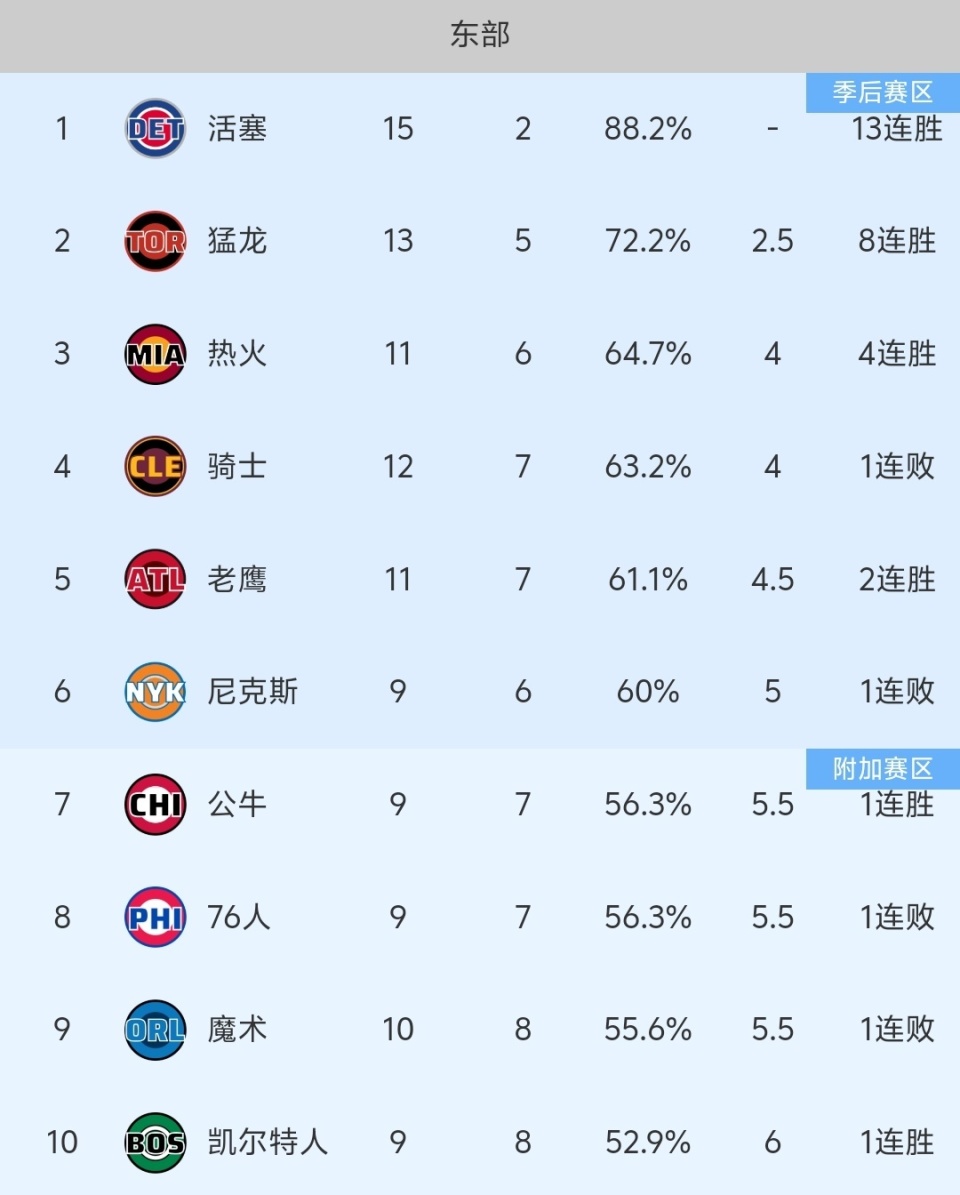Click the 附加赛区 label tag
The image size is (960, 1195).
point(882,768)
